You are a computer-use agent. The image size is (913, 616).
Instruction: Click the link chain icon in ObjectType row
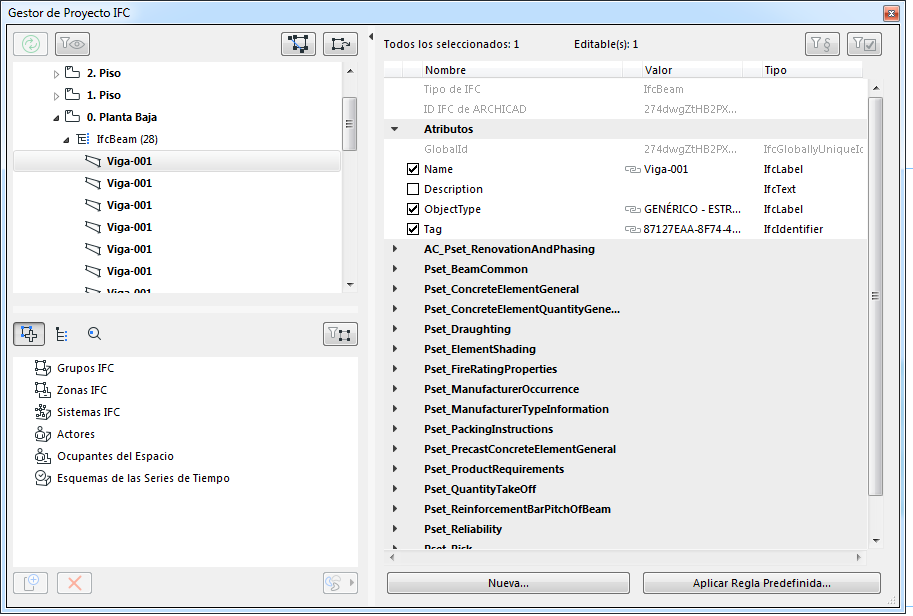click(632, 210)
